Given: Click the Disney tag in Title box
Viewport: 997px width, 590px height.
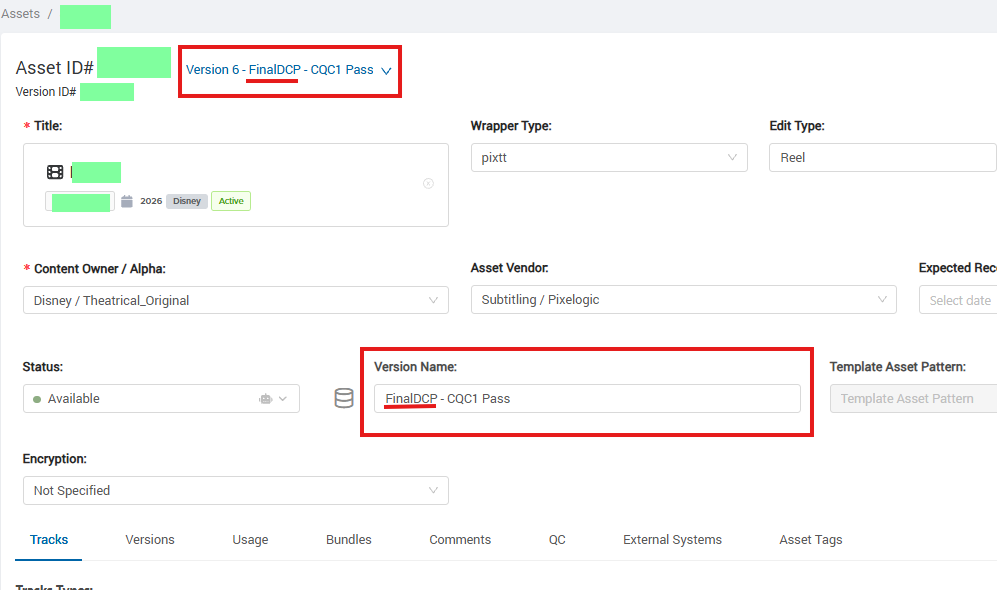Looking at the screenshot, I should tap(187, 201).
